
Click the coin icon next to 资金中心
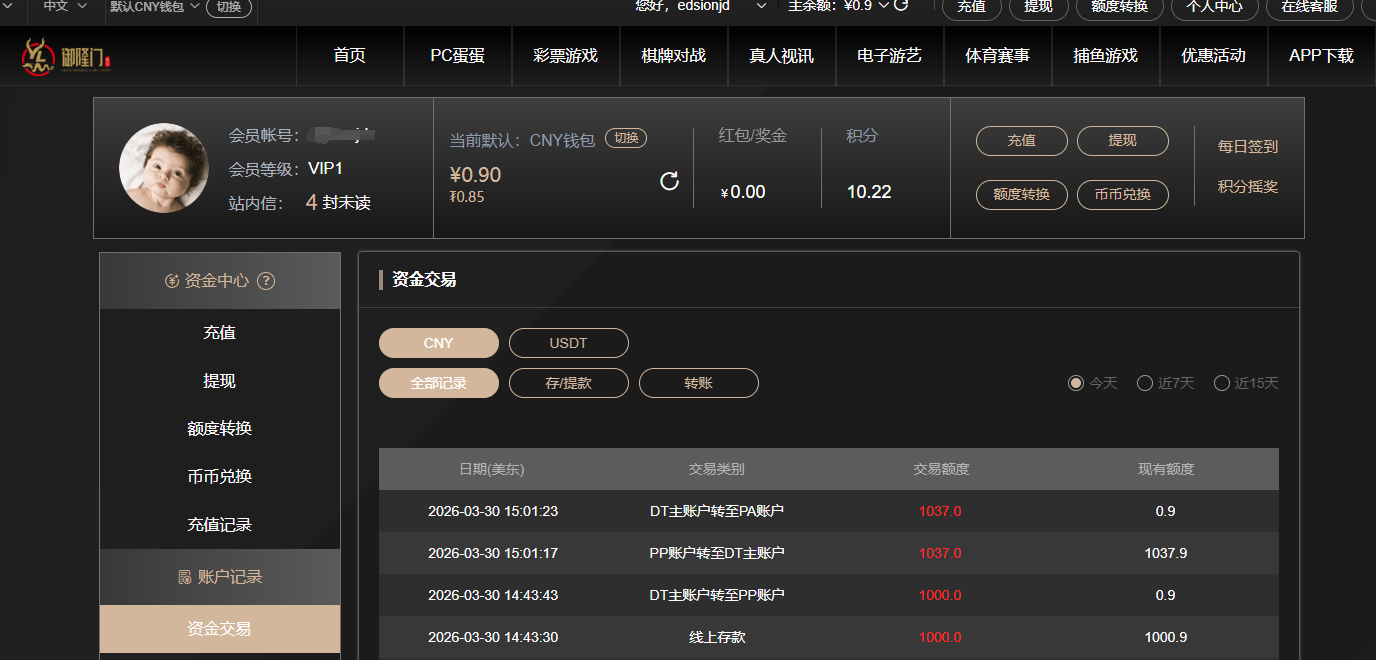[172, 281]
